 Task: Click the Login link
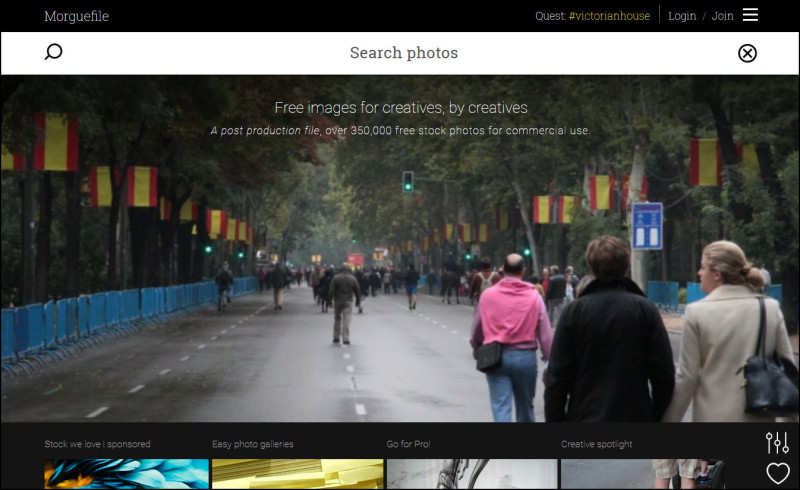682,16
